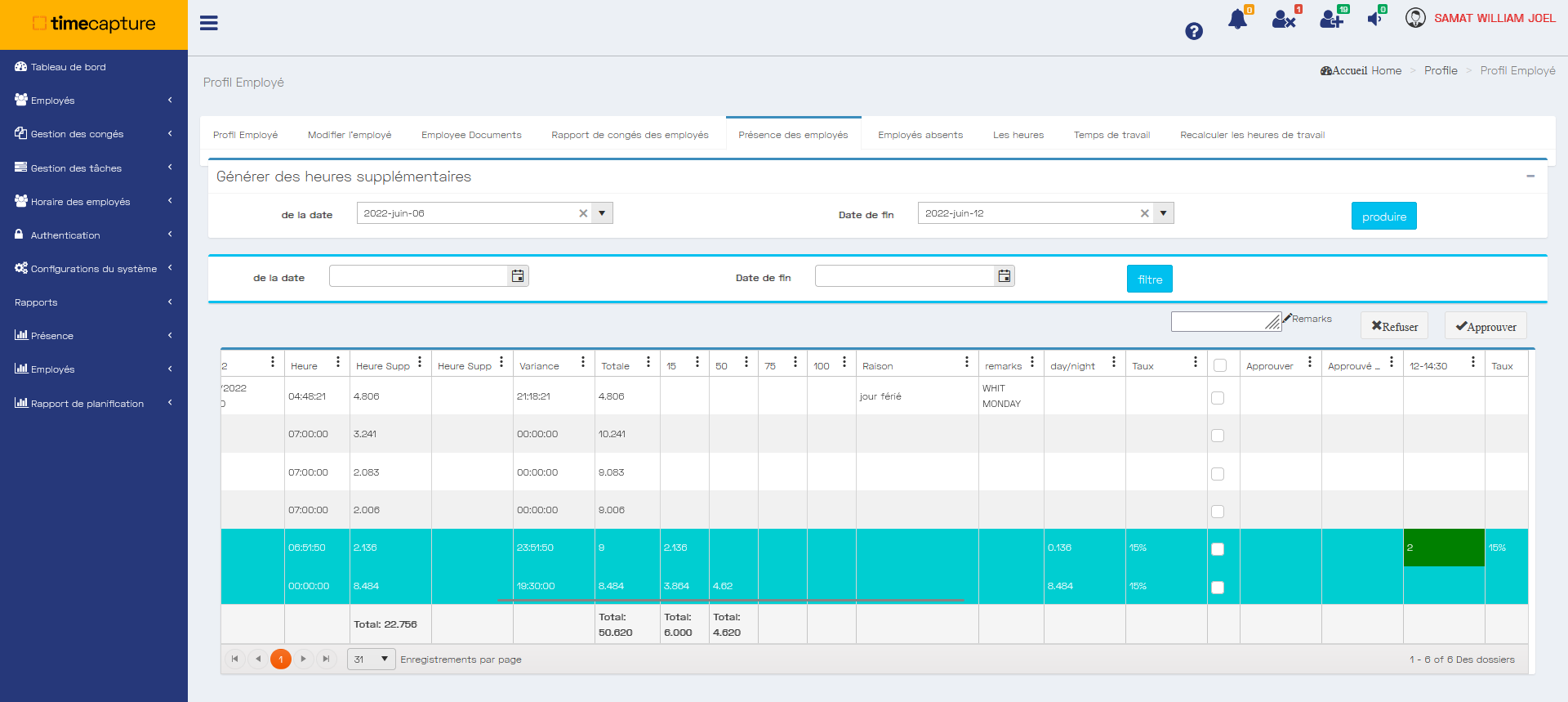Open the absent users icon with red badge
Screen dimensions: 1568x702
click(x=1285, y=19)
